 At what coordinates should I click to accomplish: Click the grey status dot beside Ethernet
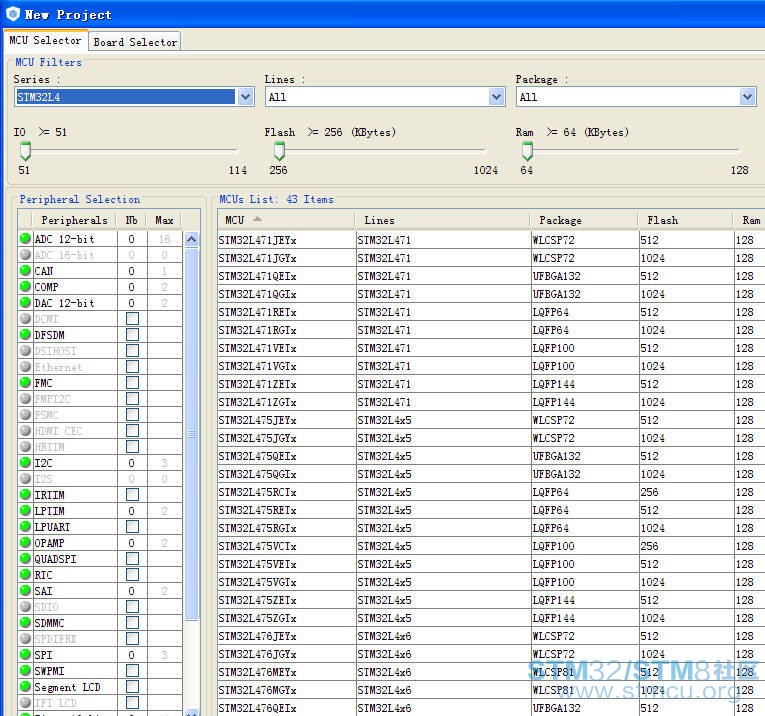(25, 366)
